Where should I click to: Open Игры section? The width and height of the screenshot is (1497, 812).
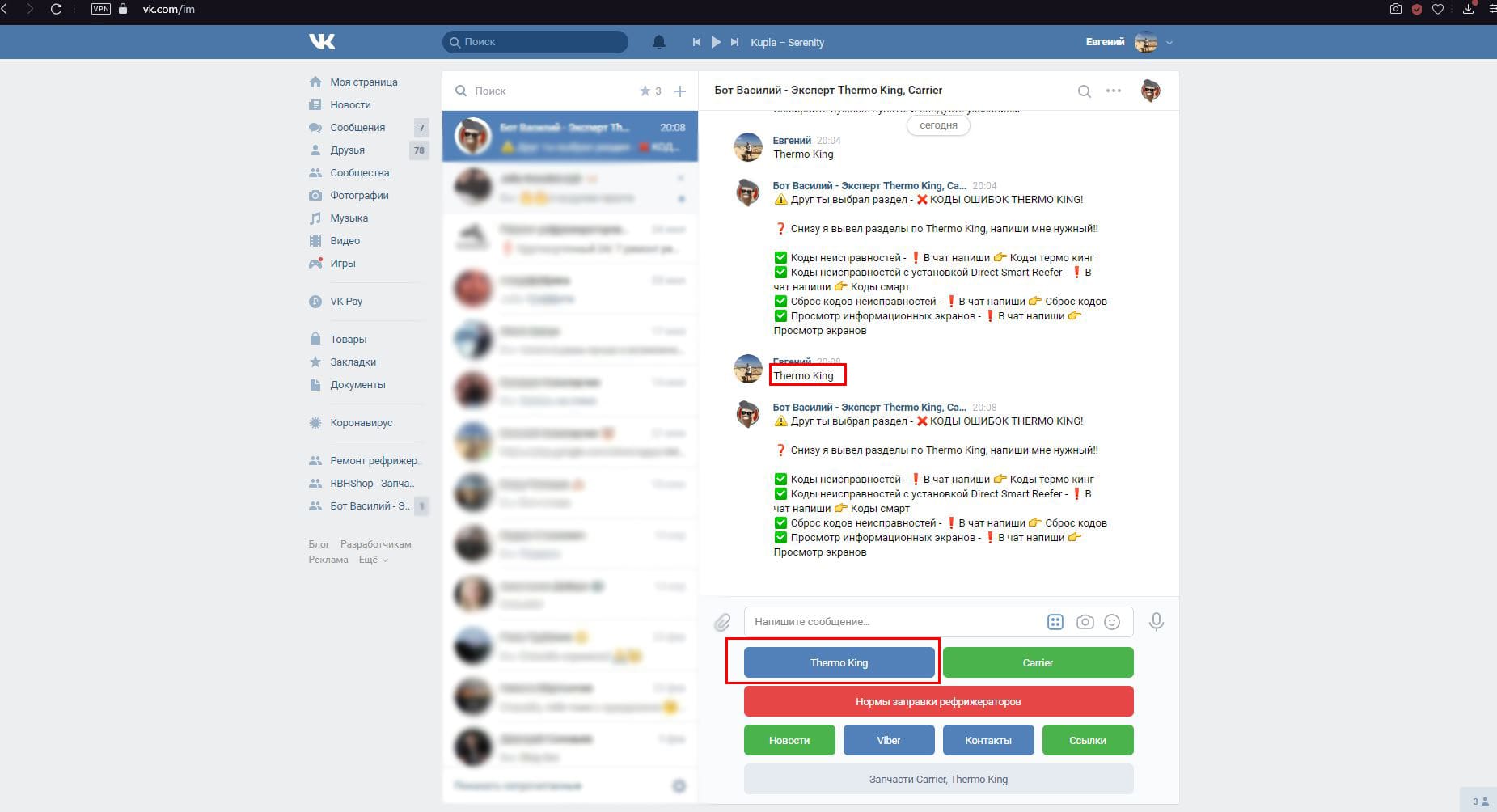(342, 263)
